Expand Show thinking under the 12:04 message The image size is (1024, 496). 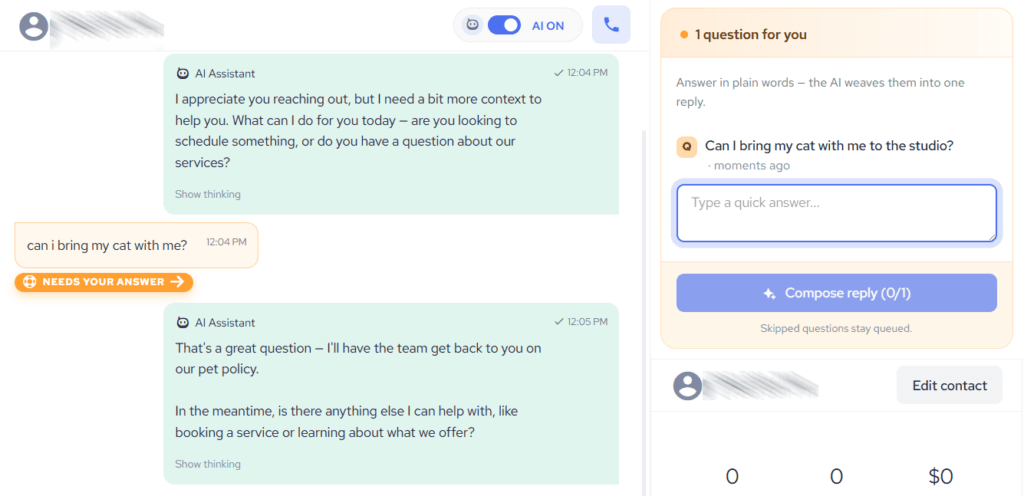pos(208,194)
